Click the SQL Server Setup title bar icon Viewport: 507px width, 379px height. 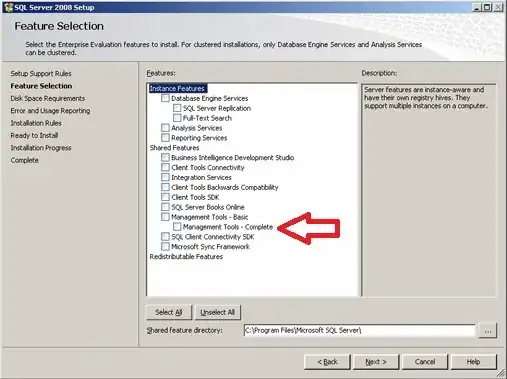8,7
